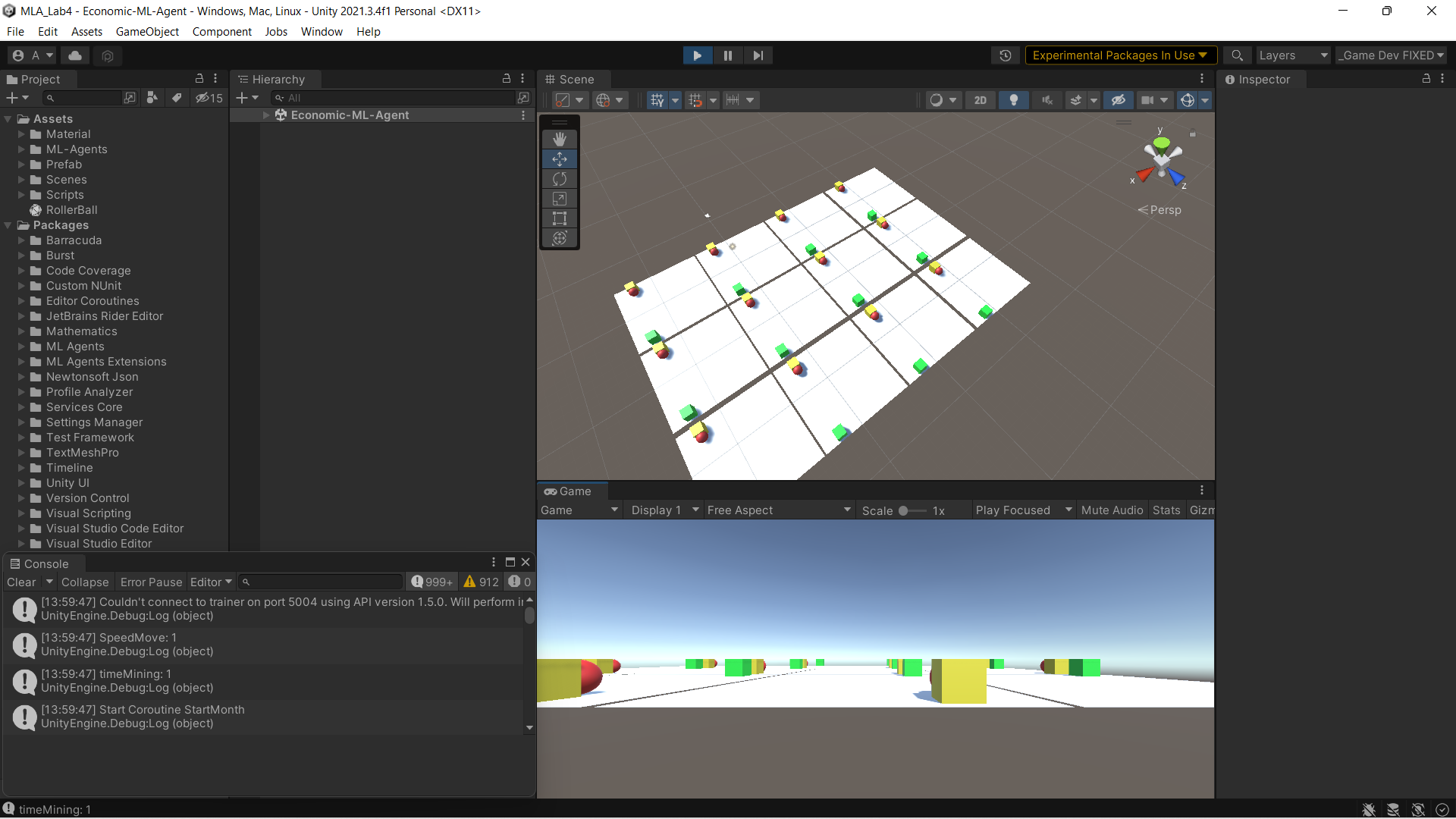Viewport: 1456px width, 819px height.
Task: Select the Scale tool
Action: coord(560,199)
